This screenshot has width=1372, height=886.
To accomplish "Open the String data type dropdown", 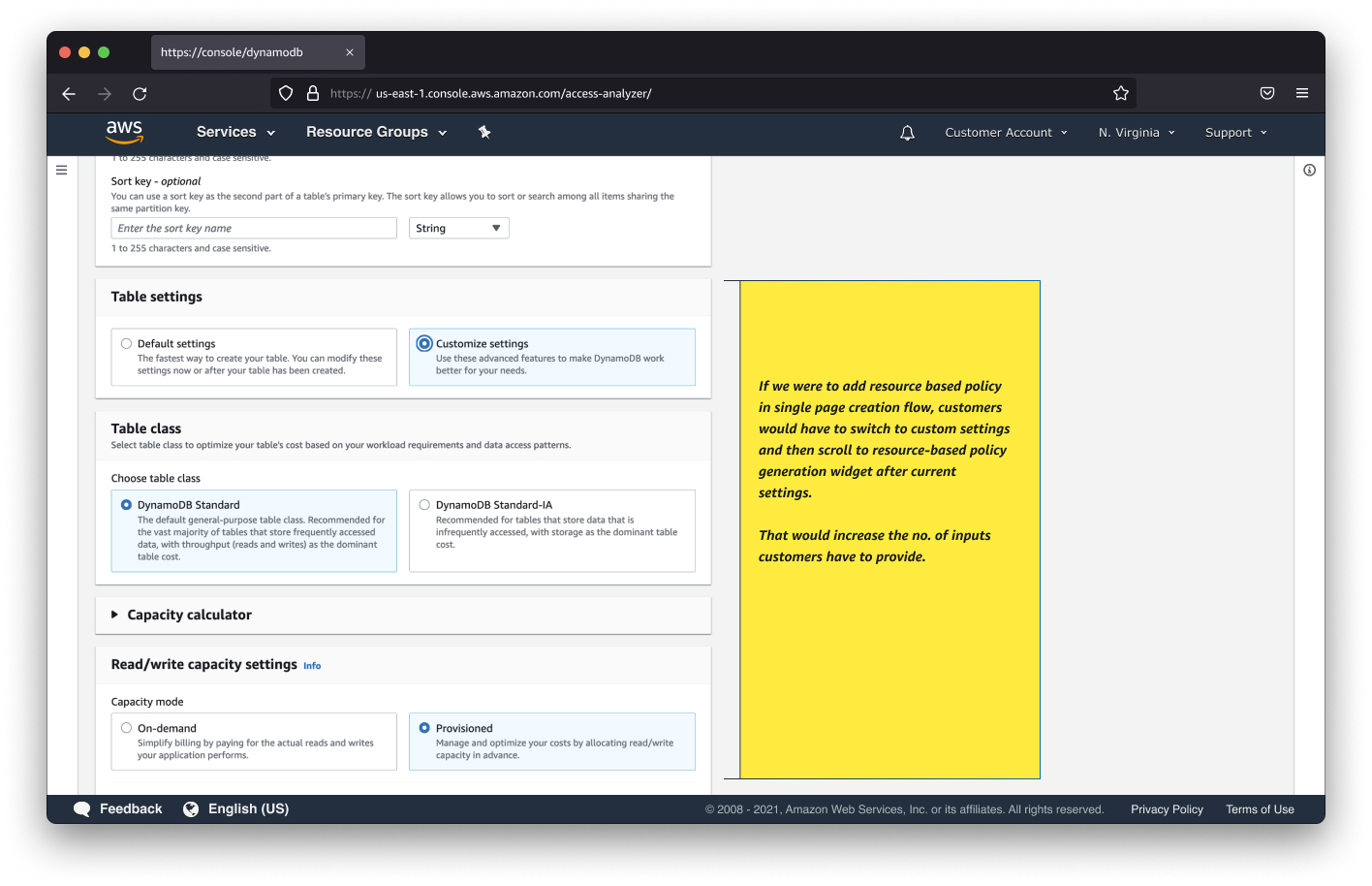I will click(458, 228).
